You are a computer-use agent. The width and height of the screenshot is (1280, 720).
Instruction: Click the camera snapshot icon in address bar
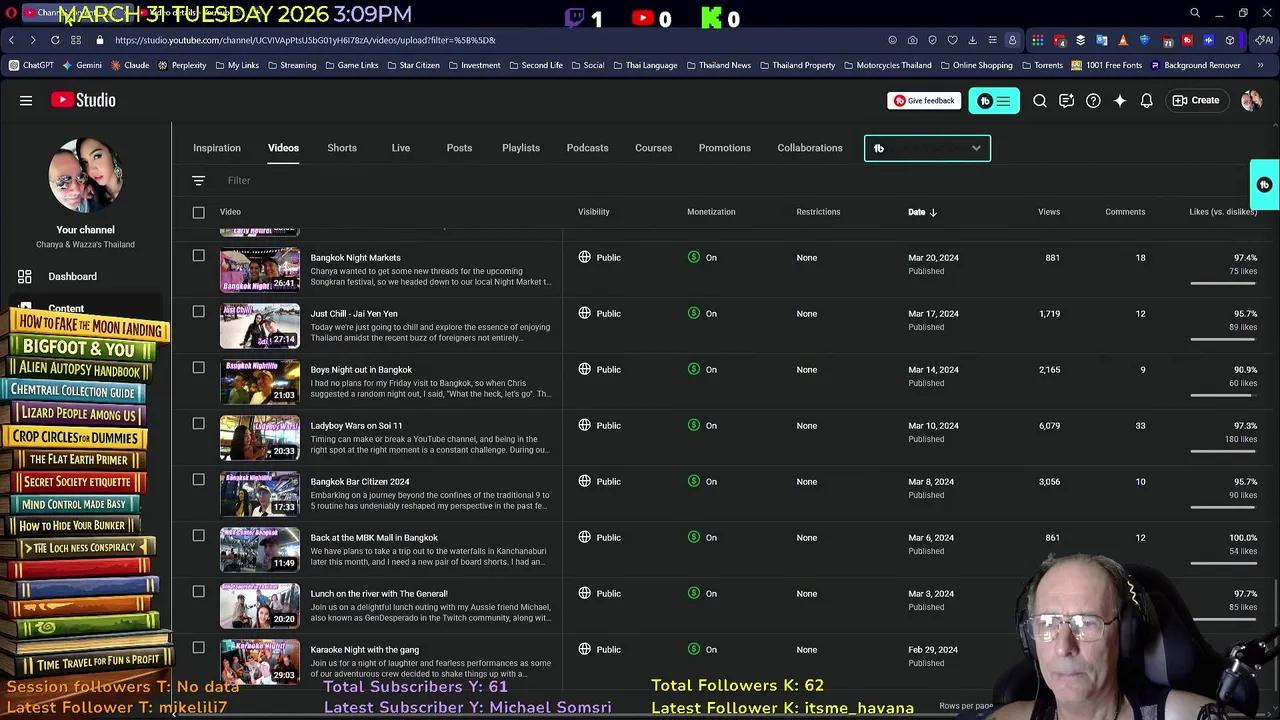912,40
